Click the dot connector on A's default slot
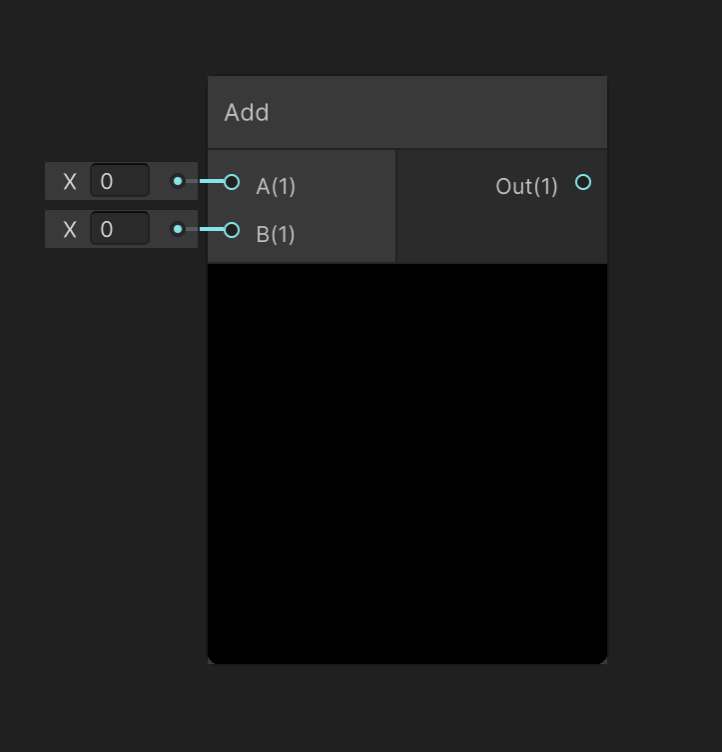Viewport: 722px width, 752px height. pos(178,181)
